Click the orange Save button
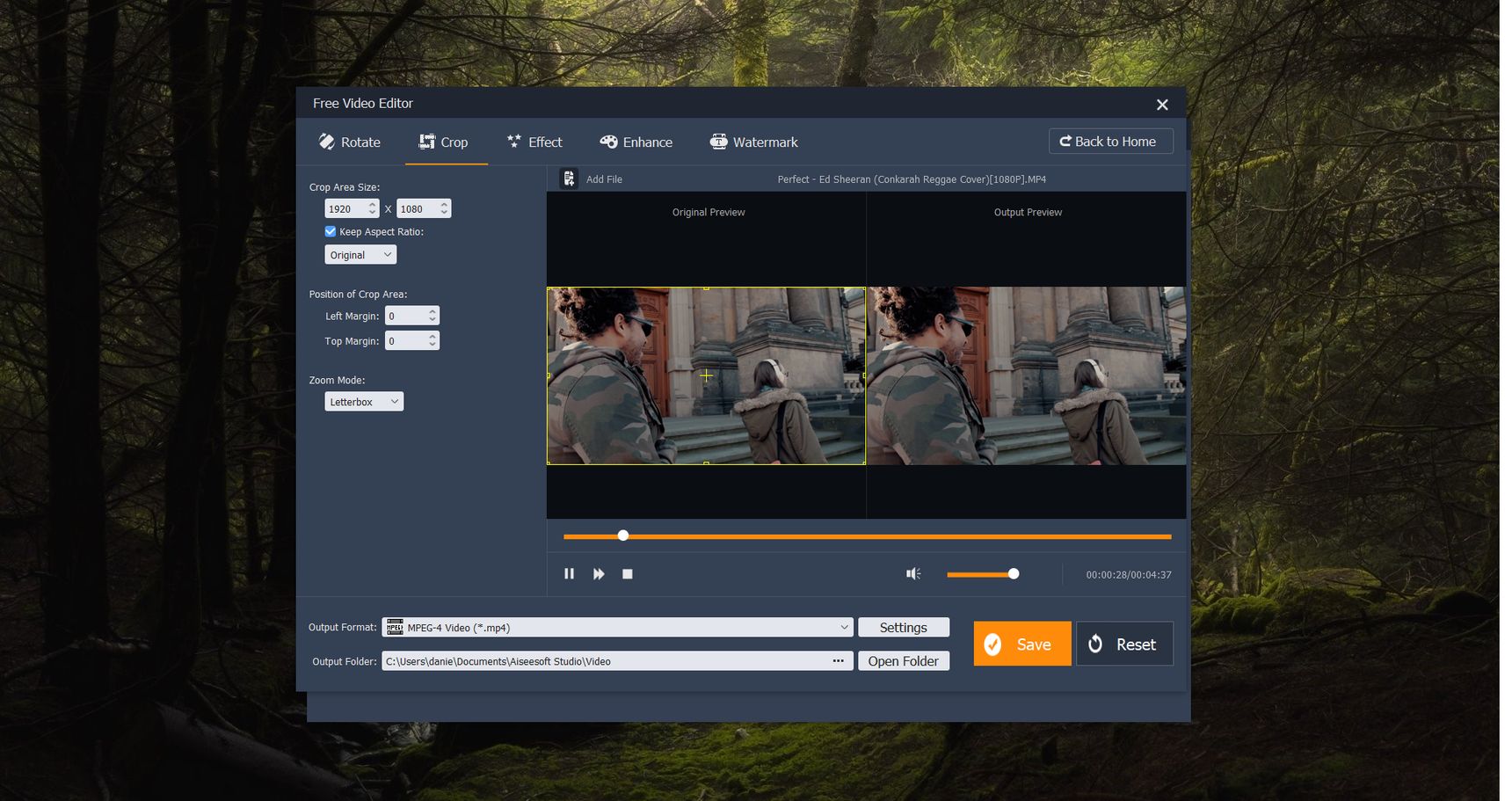The image size is (1512, 801). (x=1022, y=644)
